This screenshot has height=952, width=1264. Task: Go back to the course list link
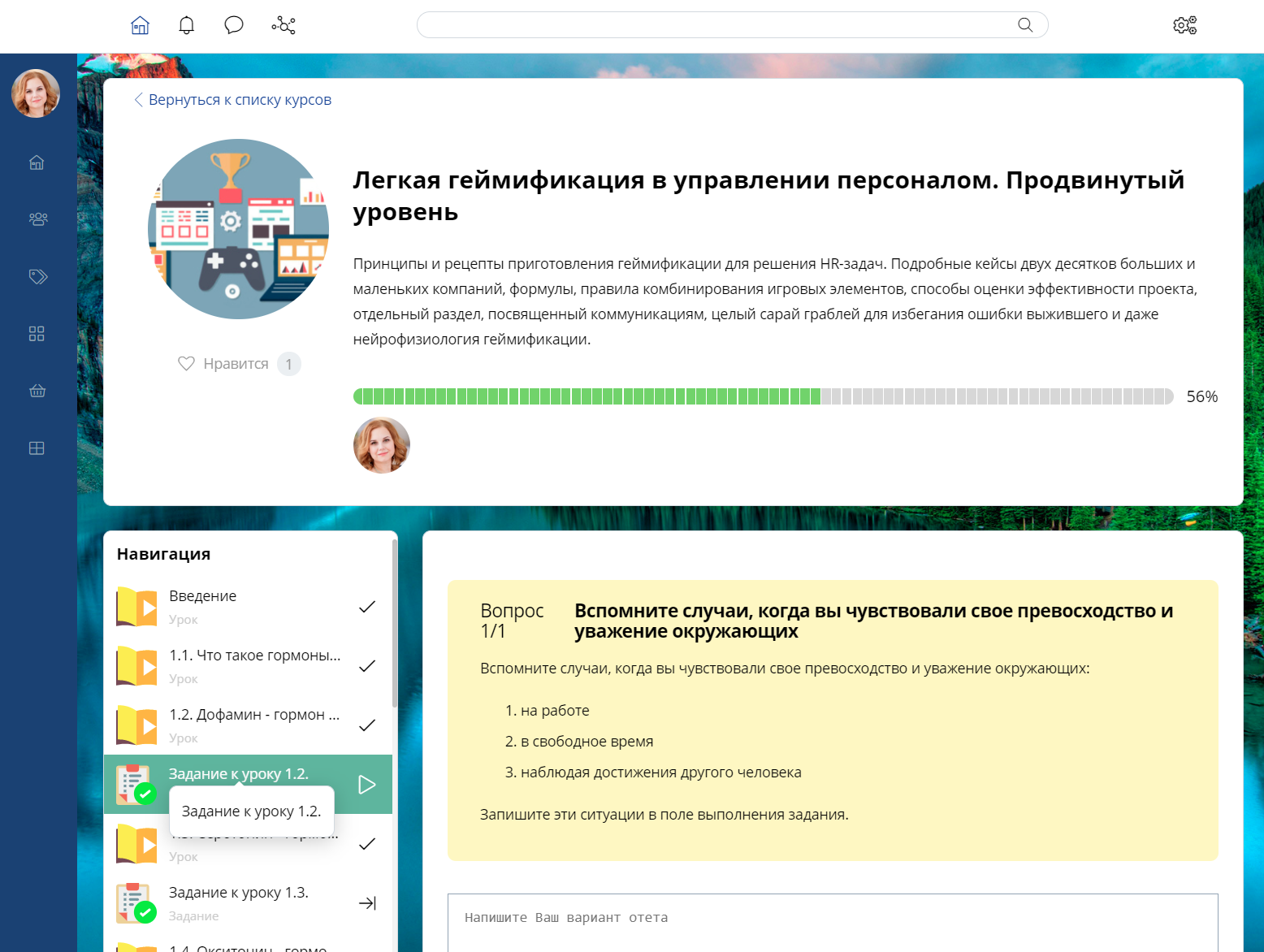pyautogui.click(x=232, y=100)
